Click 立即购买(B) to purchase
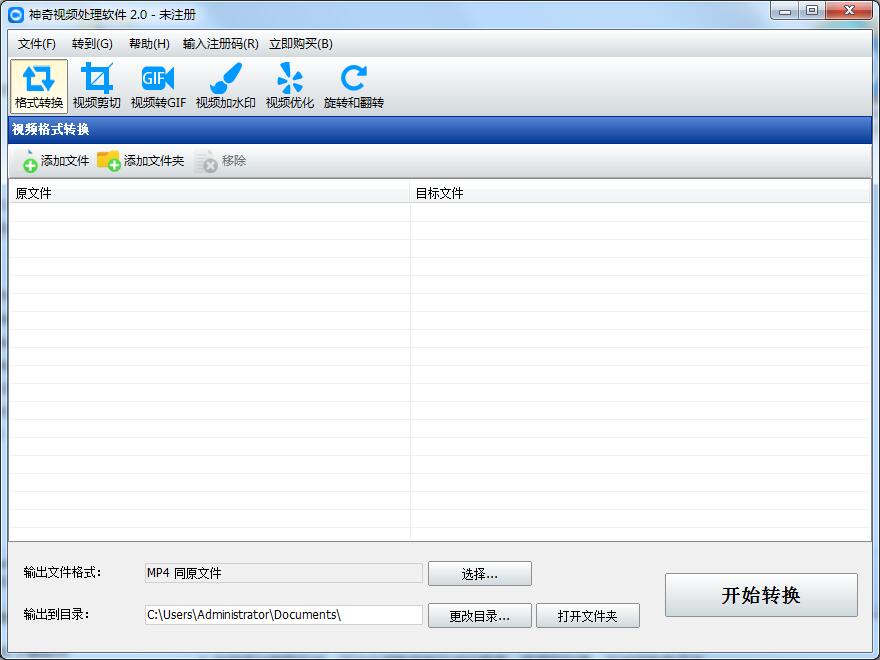This screenshot has height=660, width=880. 298,44
